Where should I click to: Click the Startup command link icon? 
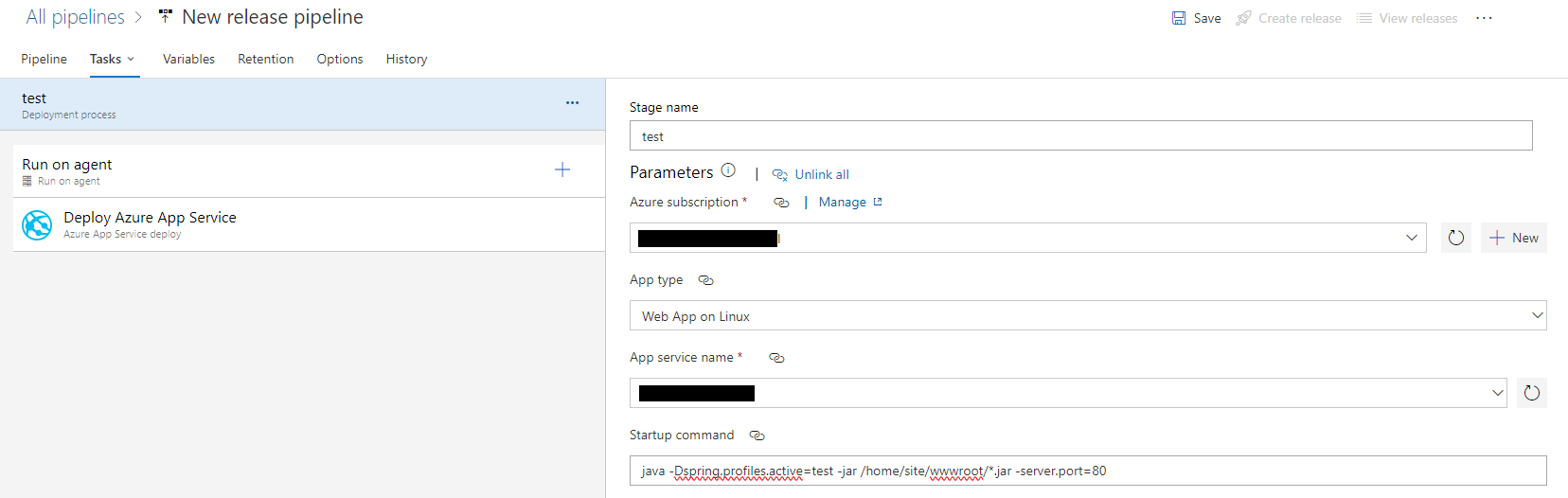tap(757, 436)
